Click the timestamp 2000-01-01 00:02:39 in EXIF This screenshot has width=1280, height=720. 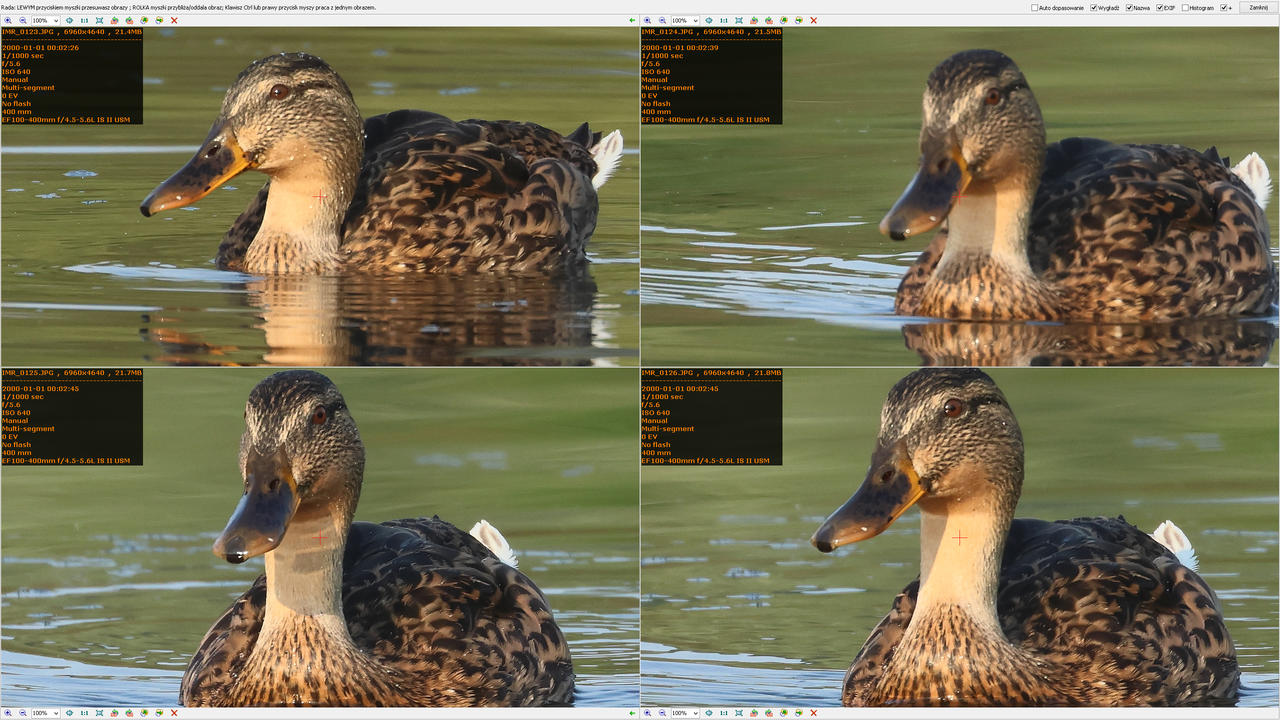[680, 48]
